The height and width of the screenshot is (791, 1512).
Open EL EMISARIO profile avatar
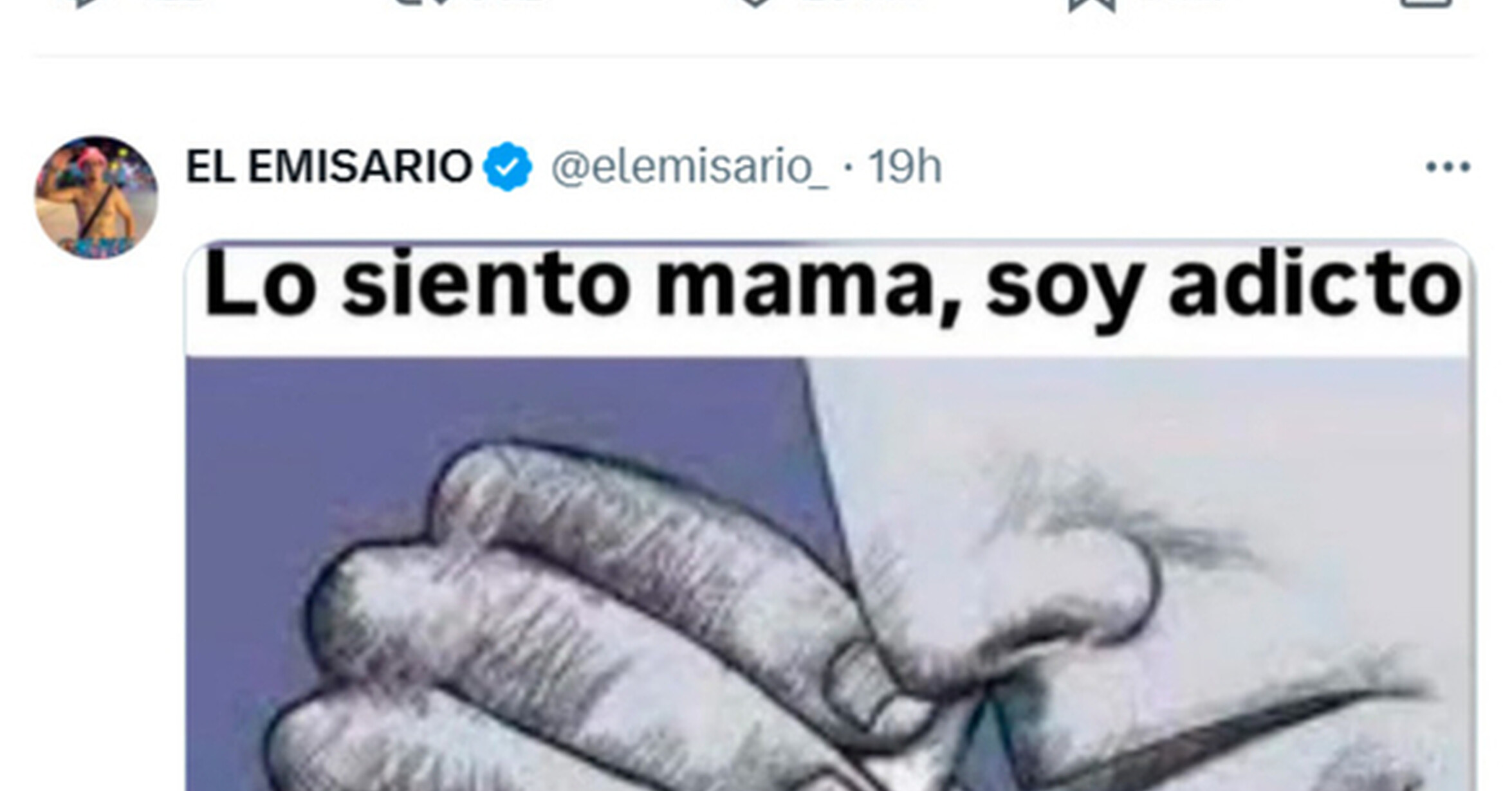click(x=97, y=197)
